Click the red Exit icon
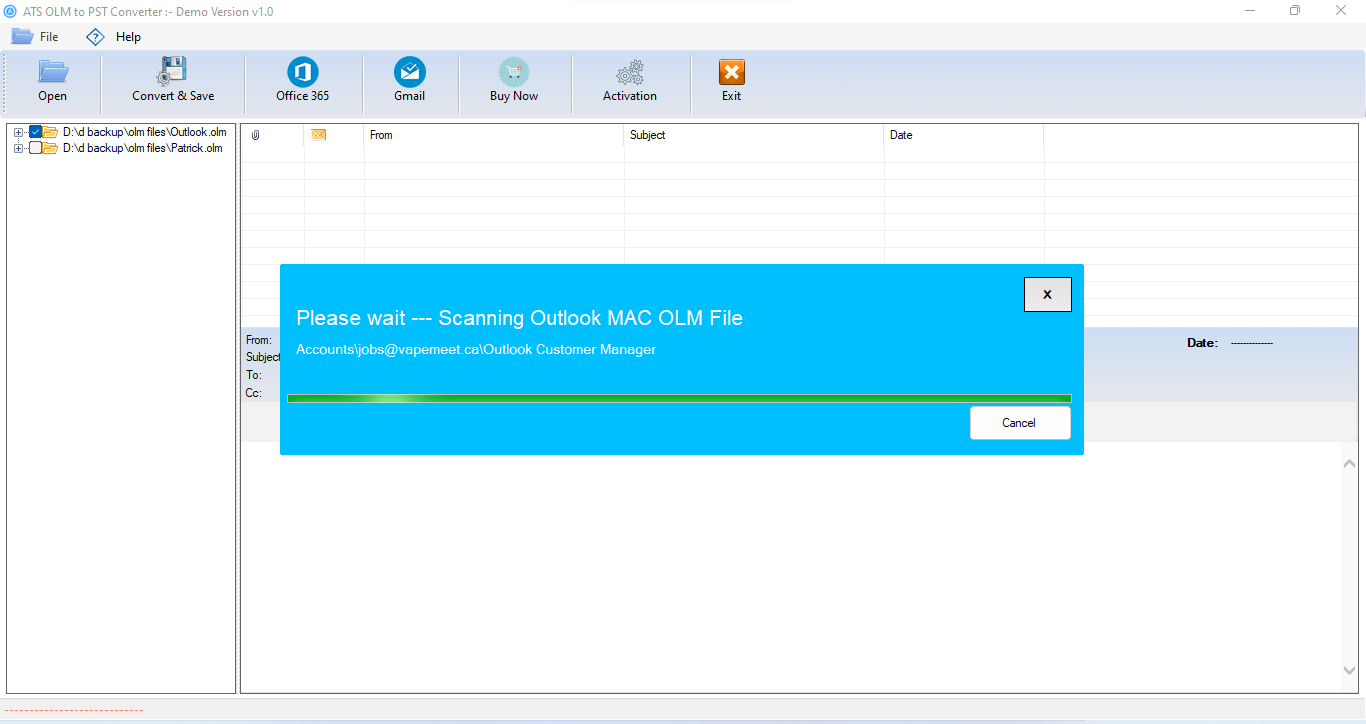The width and height of the screenshot is (1366, 724). 732,72
